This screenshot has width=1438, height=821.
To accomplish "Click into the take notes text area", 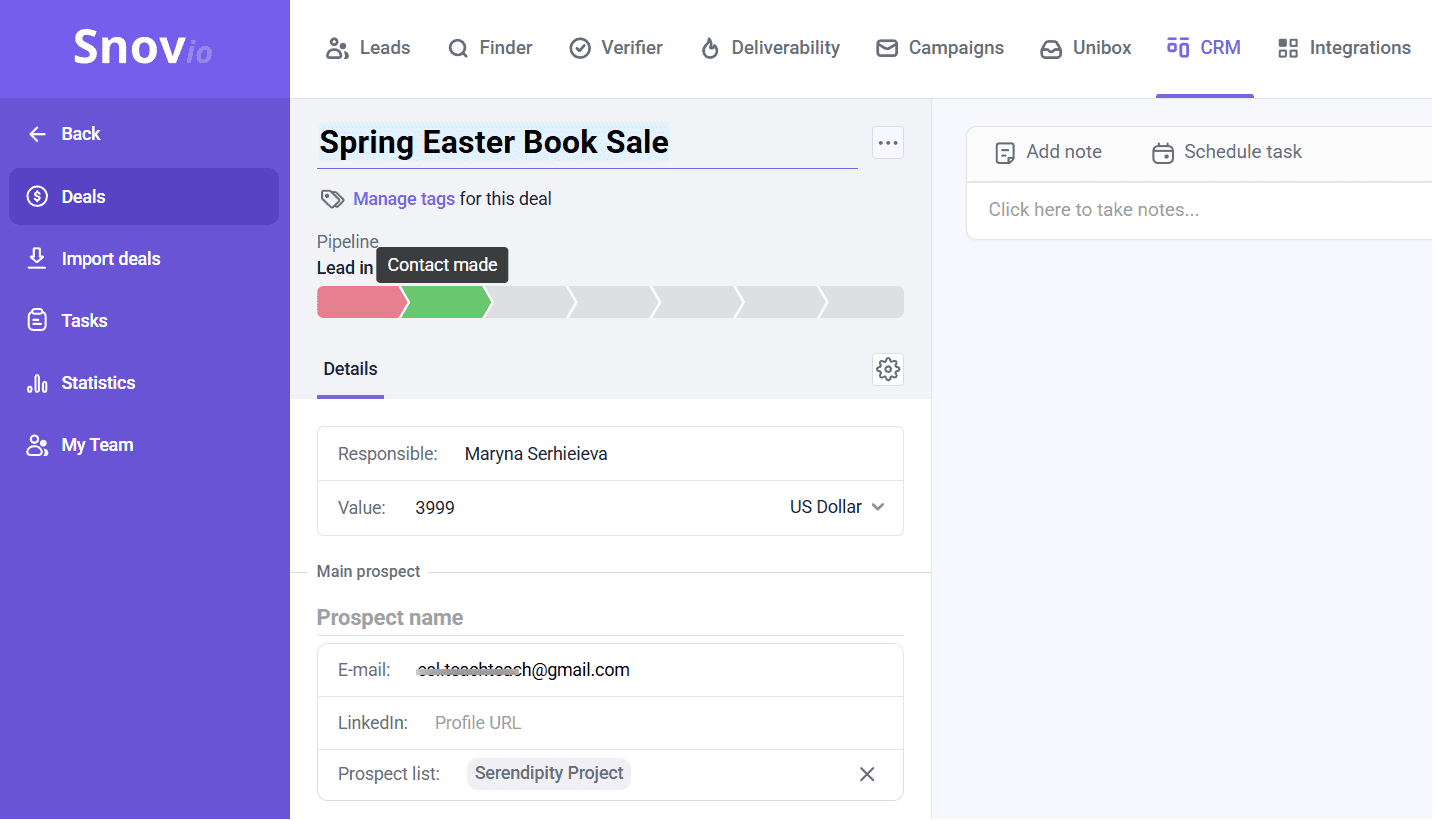I will tap(1200, 210).
